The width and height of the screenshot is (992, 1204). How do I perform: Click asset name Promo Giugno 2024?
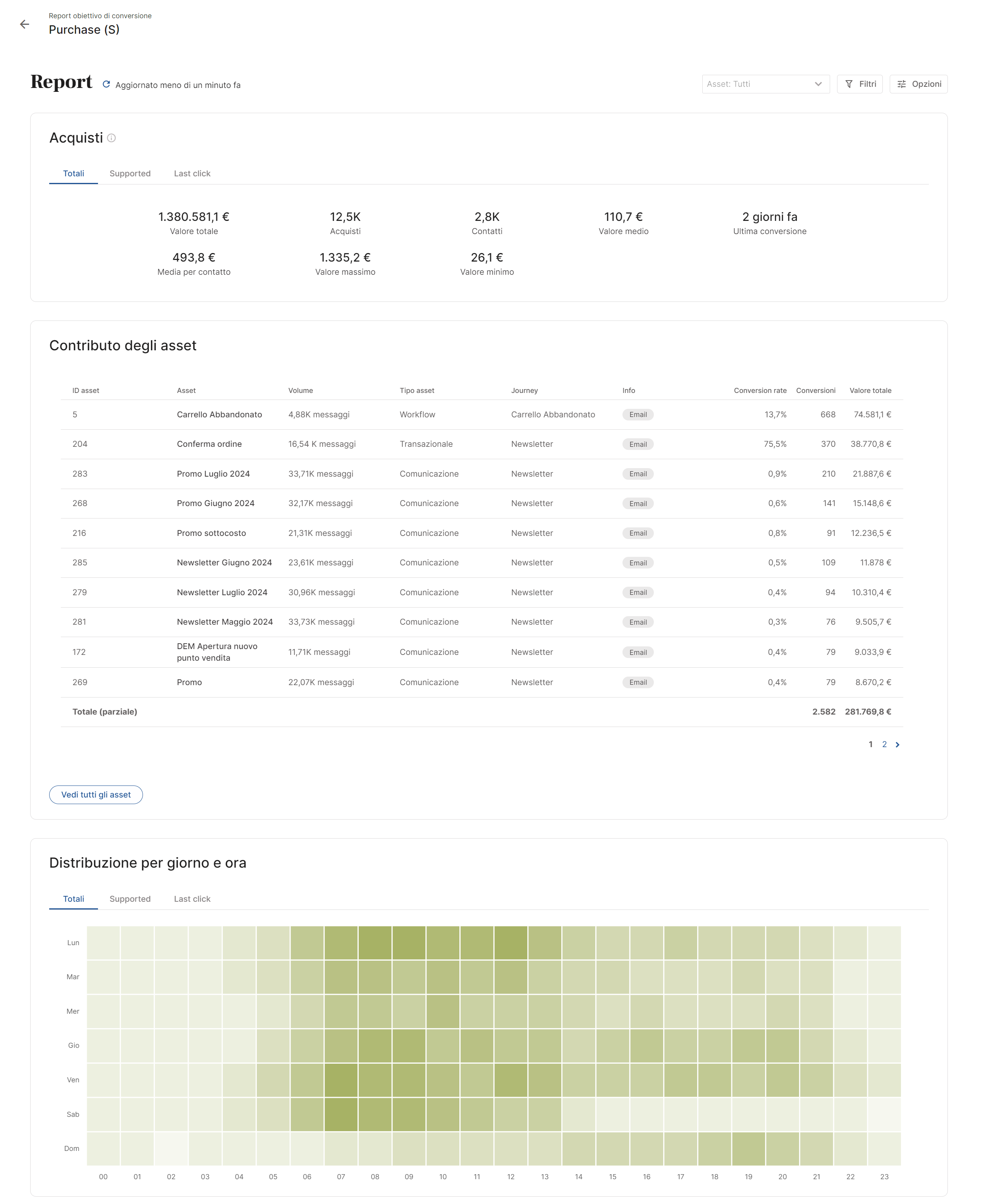pyautogui.click(x=216, y=504)
